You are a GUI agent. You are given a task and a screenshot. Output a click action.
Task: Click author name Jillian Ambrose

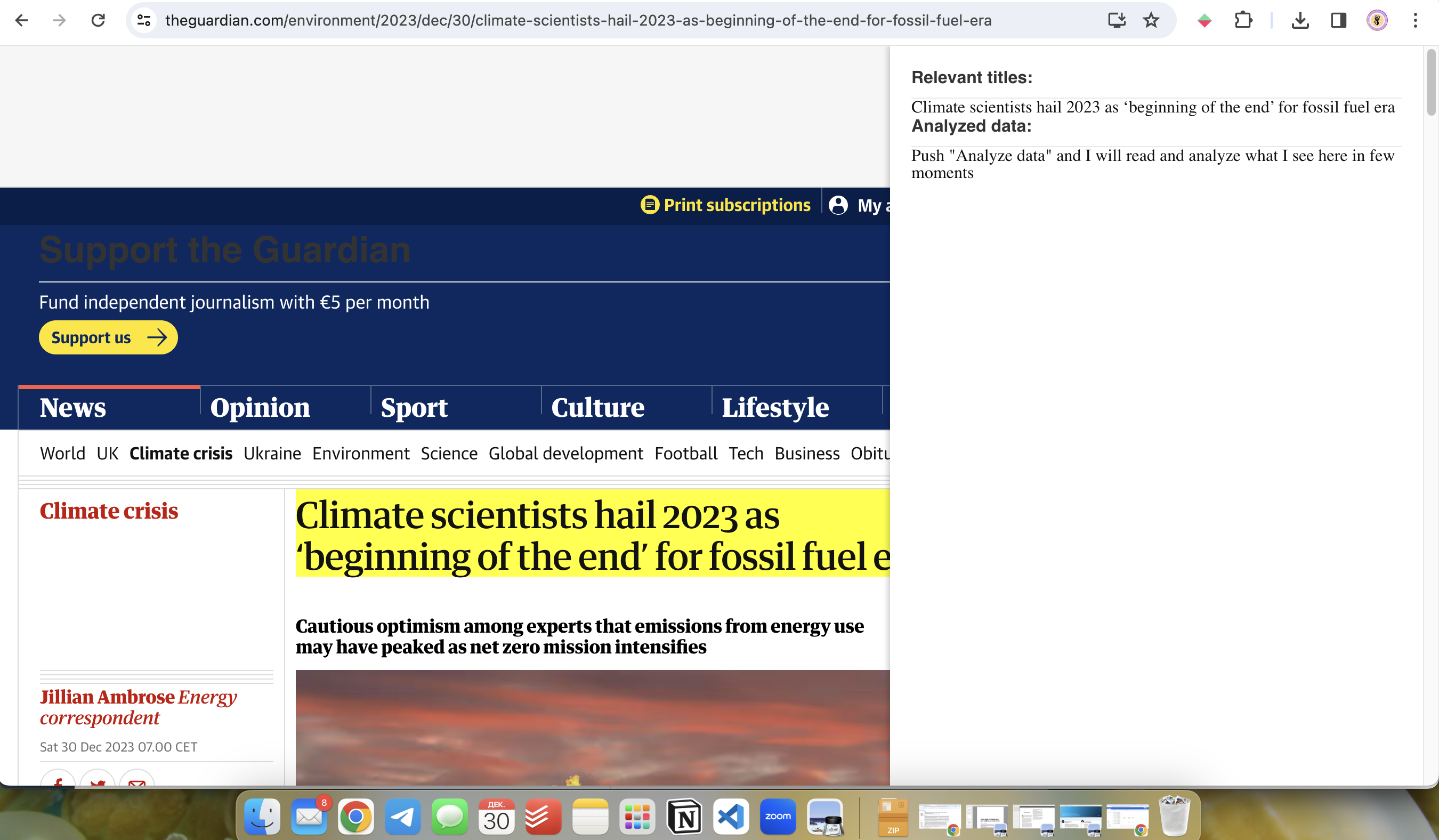point(107,697)
